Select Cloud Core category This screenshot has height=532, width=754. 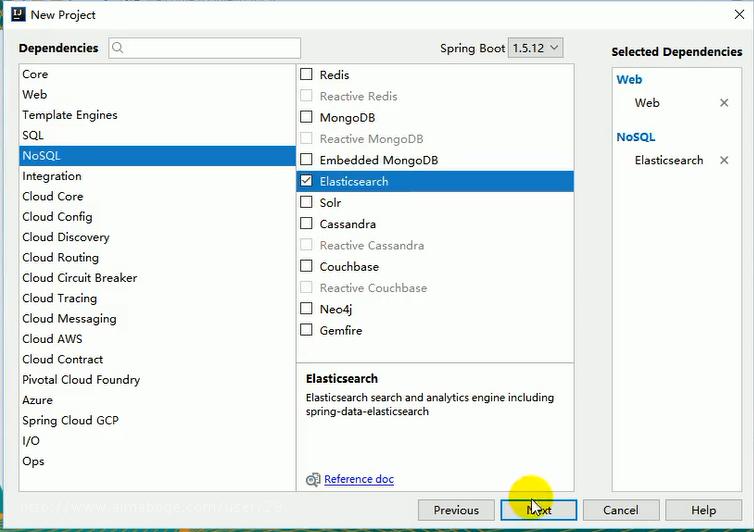coord(157,196)
